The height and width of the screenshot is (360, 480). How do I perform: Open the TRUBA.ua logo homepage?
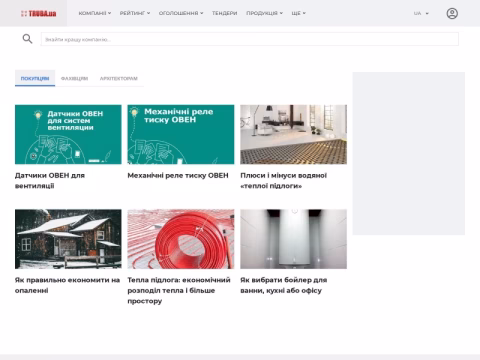coord(38,14)
